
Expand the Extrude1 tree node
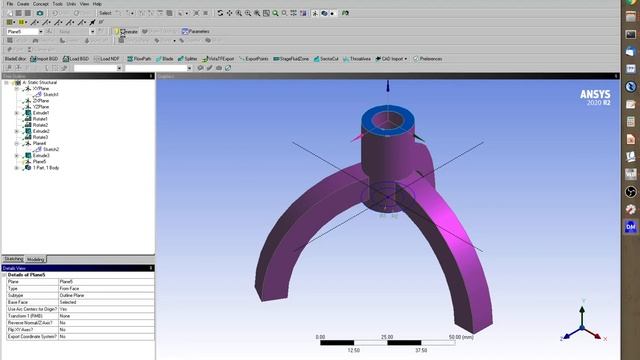click(x=17, y=113)
